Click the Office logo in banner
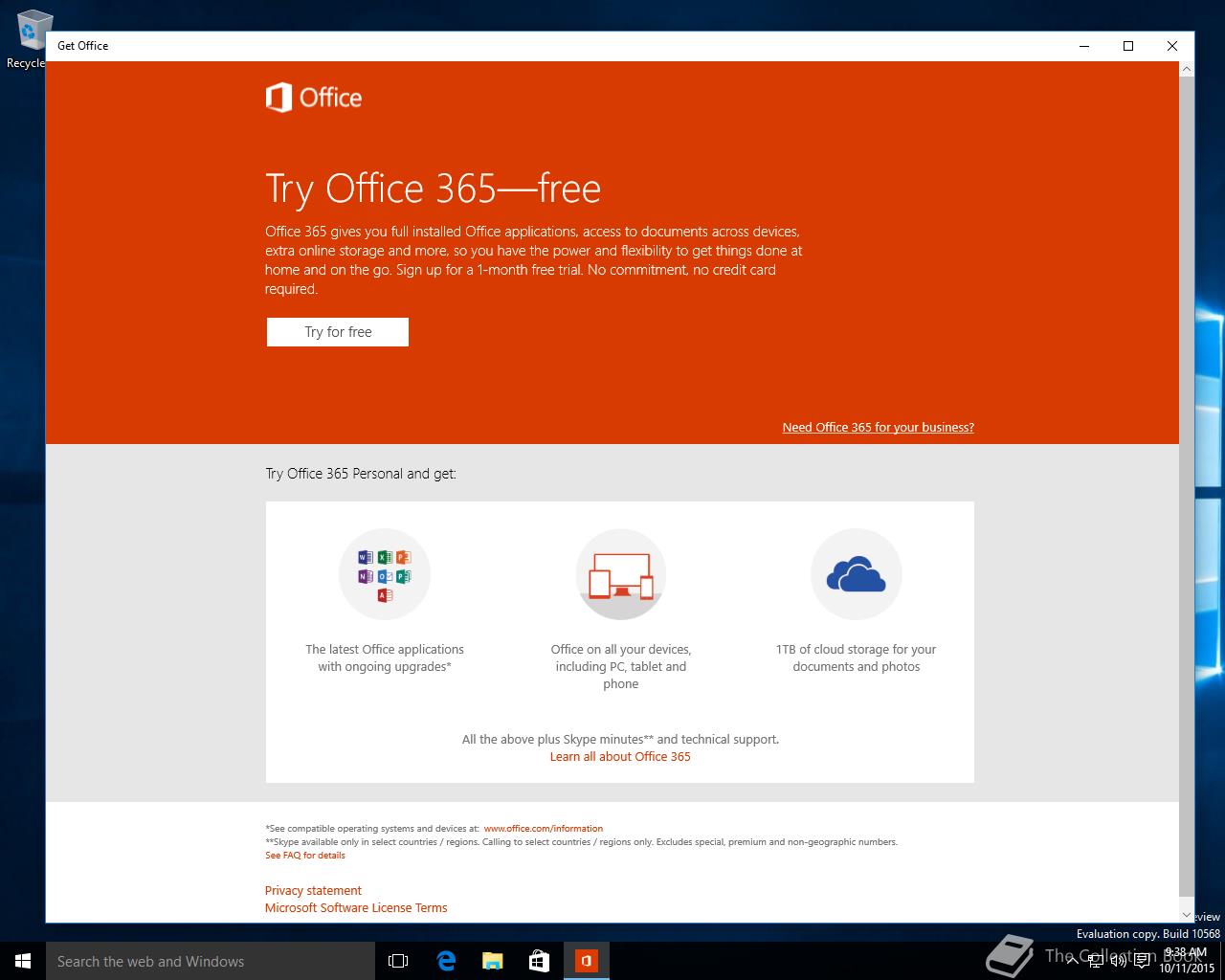 pos(313,98)
